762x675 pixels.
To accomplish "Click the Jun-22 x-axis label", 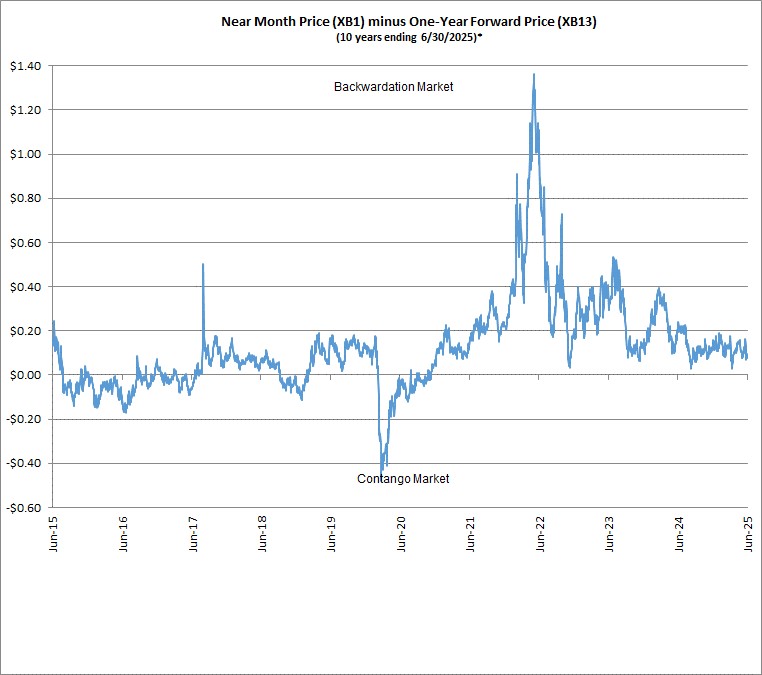I will 539,534.
